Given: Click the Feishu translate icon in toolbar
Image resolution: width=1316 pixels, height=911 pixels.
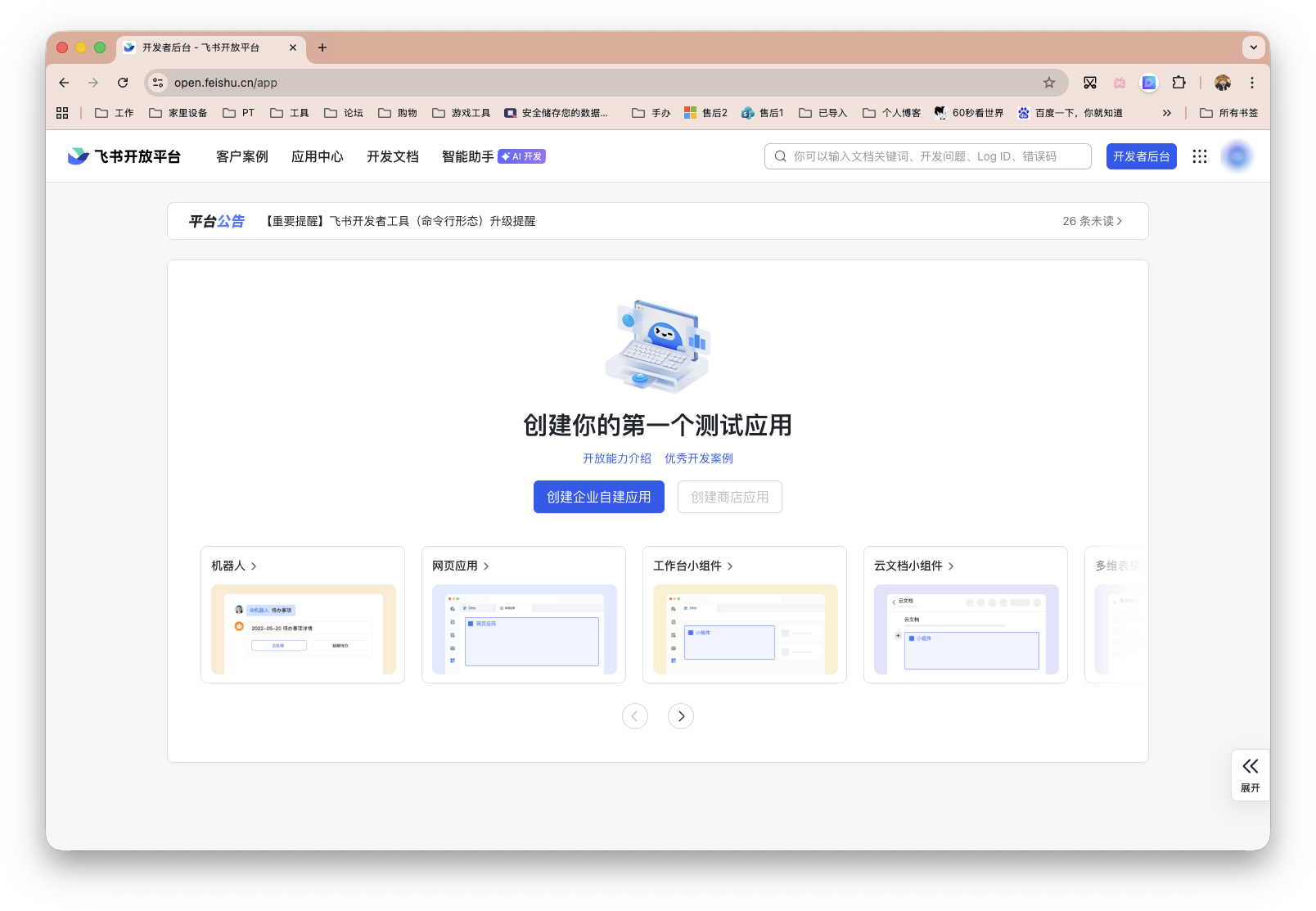Looking at the screenshot, I should pos(1149,83).
